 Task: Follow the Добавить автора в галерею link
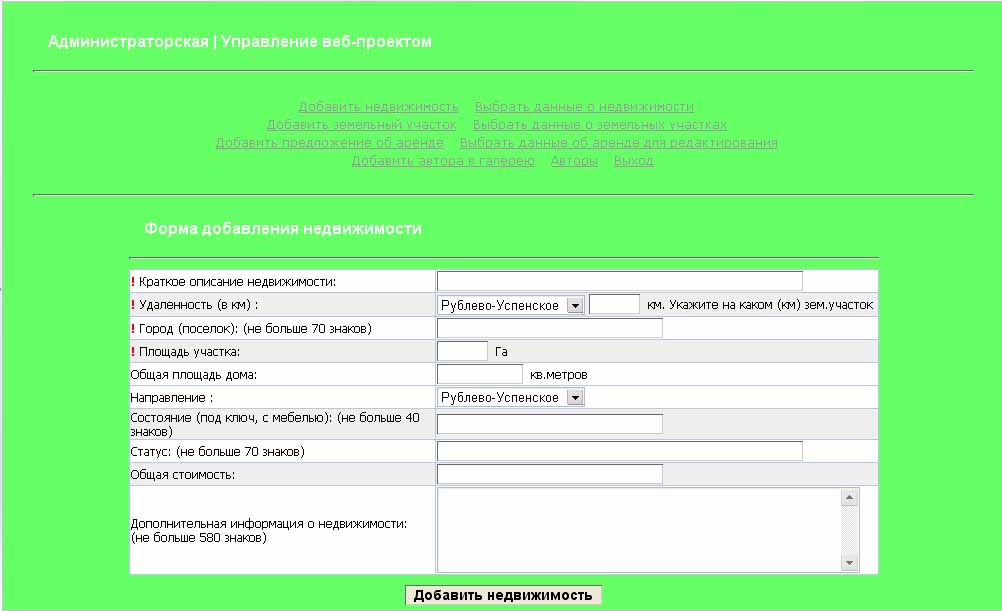pos(443,160)
